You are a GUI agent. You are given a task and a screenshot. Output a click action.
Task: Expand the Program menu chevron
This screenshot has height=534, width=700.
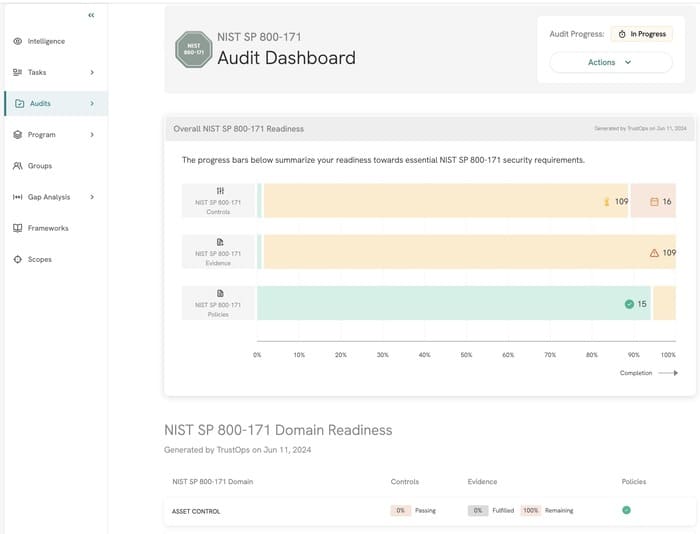(92, 134)
